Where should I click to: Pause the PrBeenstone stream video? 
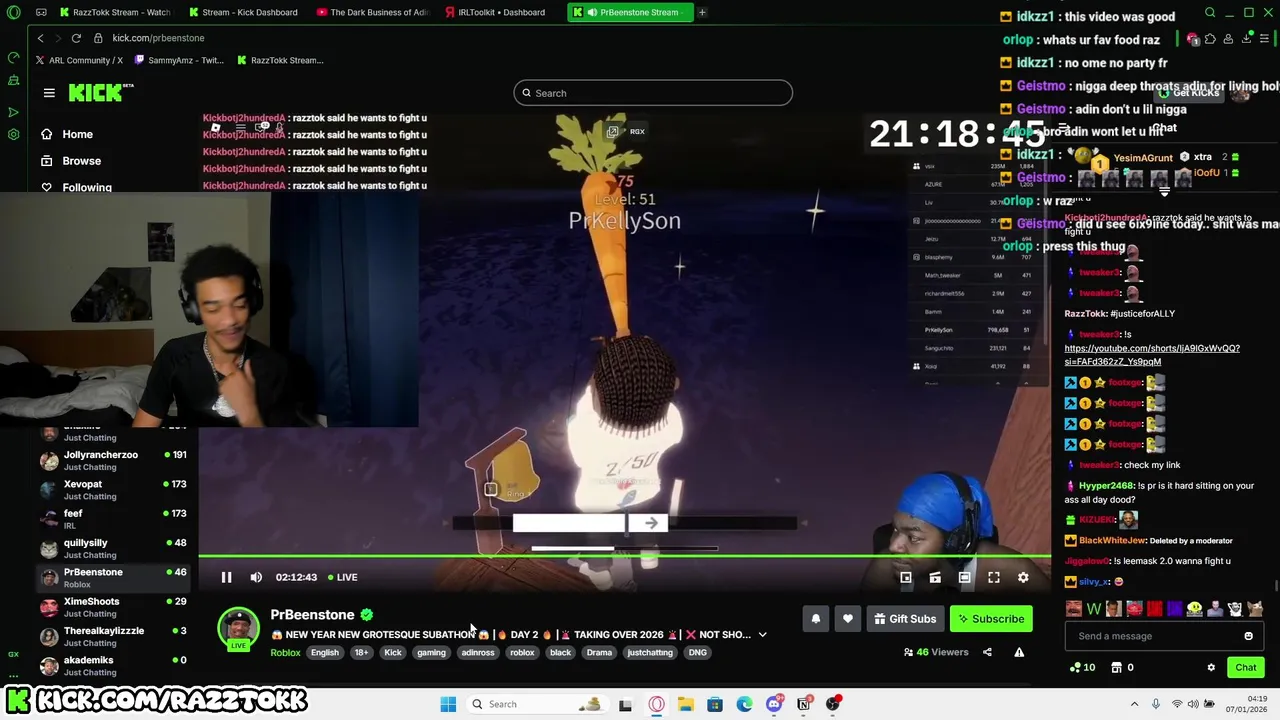click(226, 577)
